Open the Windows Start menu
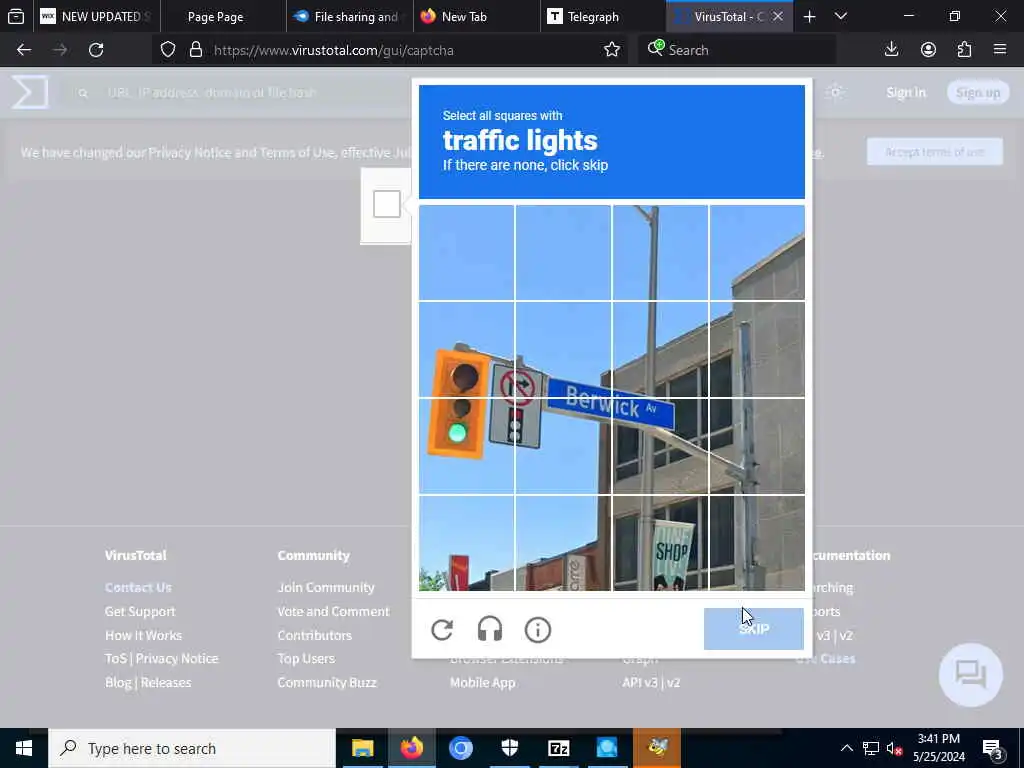This screenshot has width=1024, height=768. (24, 748)
